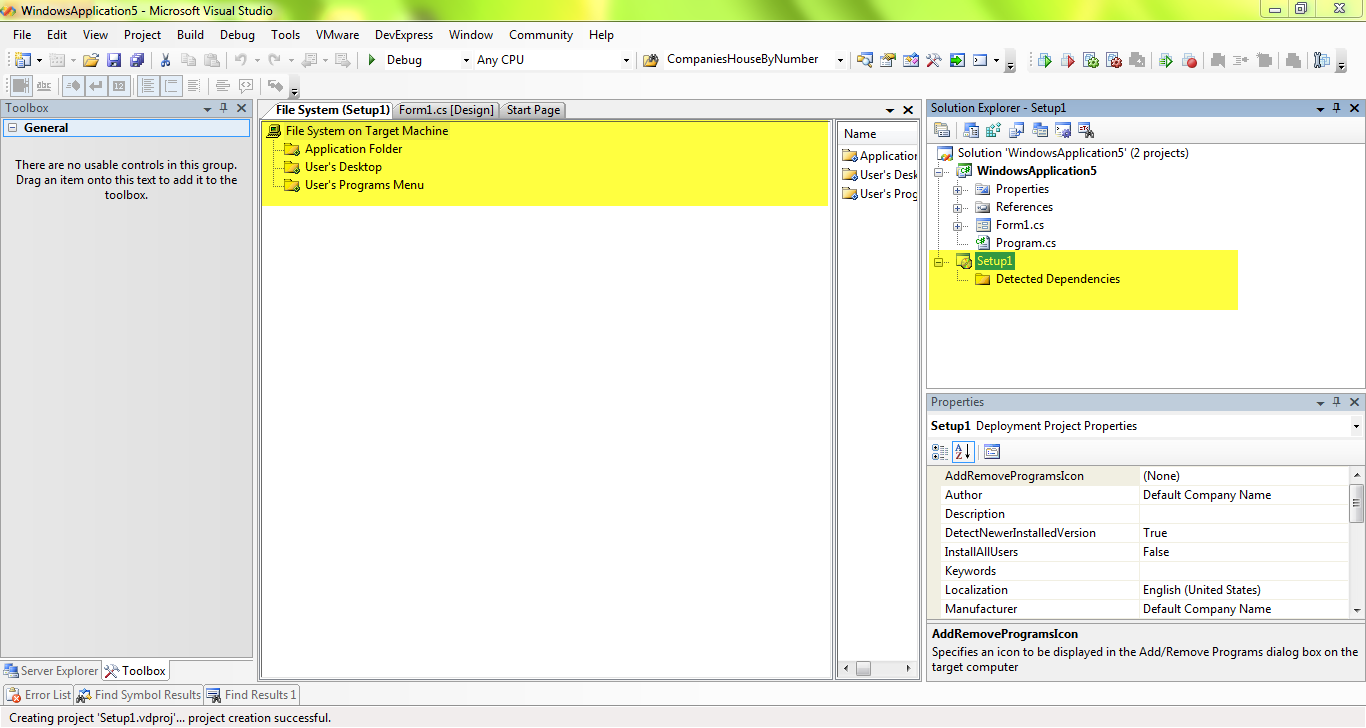Open Property Pages icon in Properties panel
This screenshot has width=1366, height=728.
pos(991,452)
